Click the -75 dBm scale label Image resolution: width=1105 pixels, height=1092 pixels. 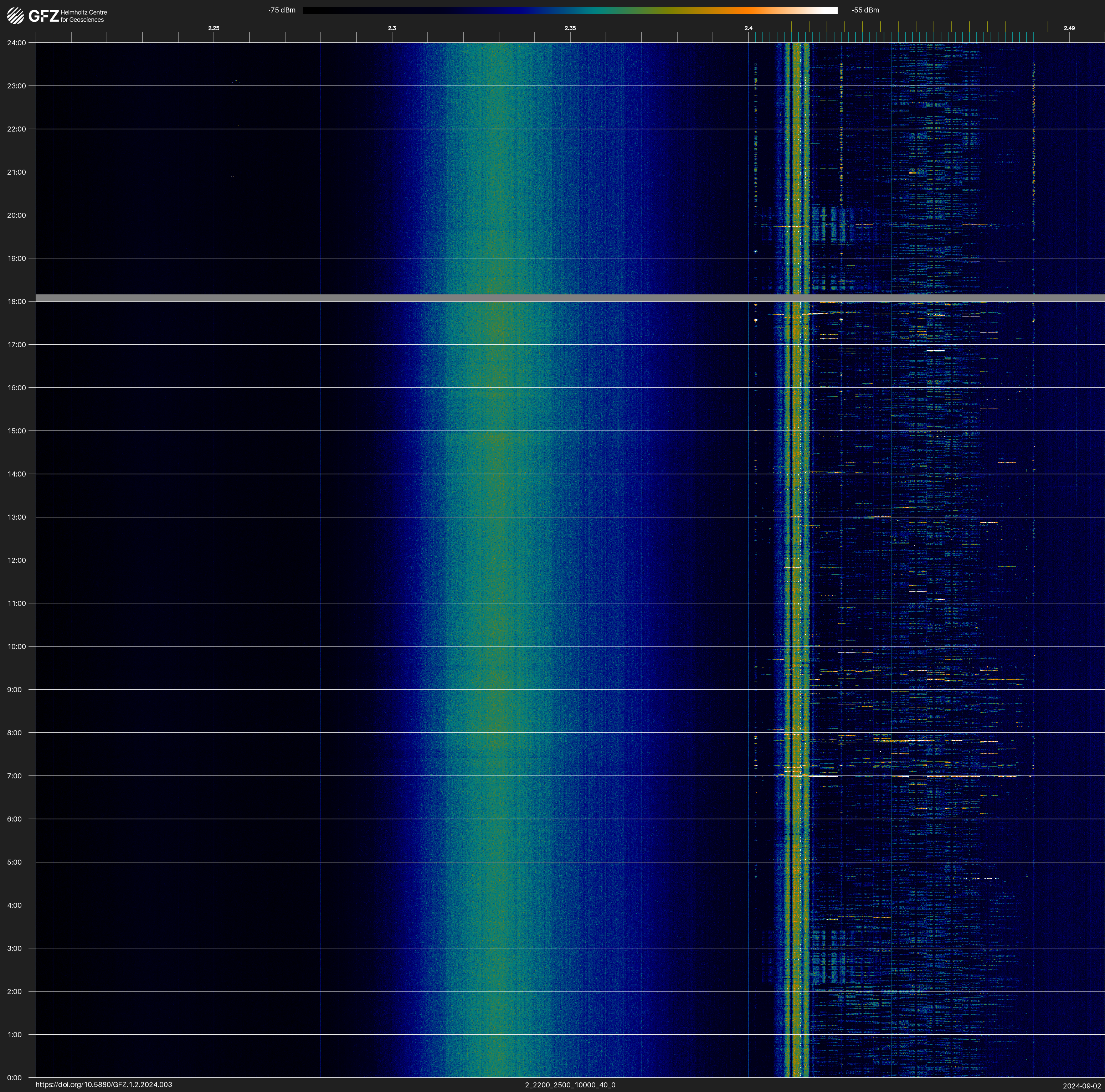(x=282, y=10)
